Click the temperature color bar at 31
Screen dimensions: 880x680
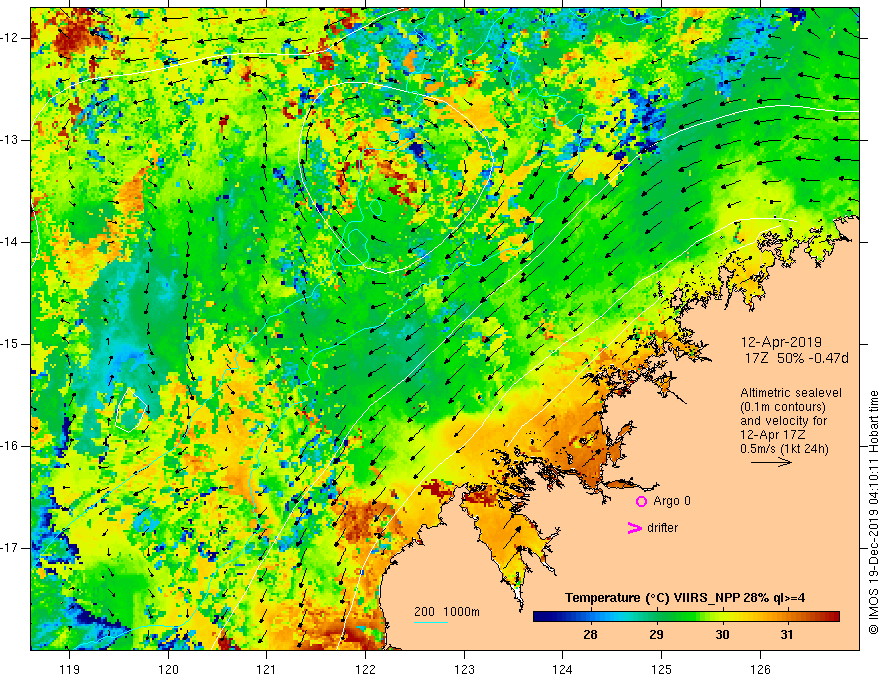click(x=787, y=617)
